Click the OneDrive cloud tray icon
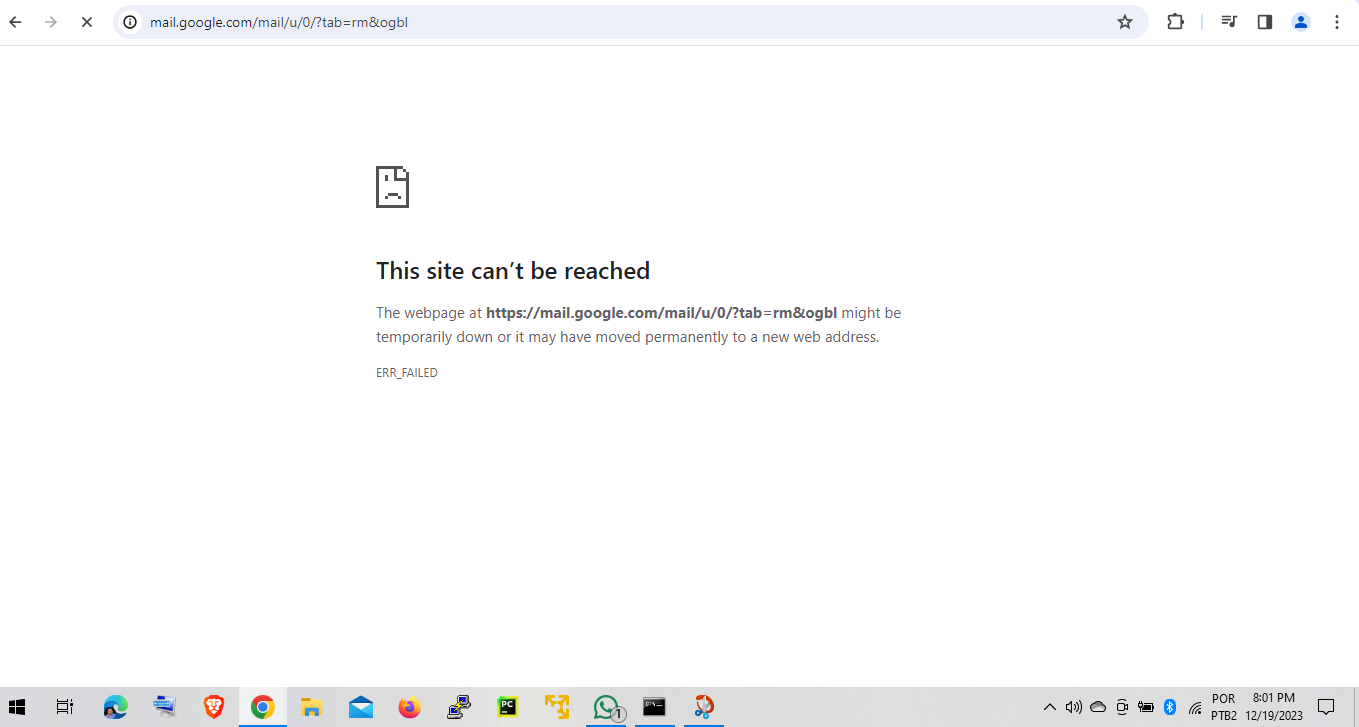This screenshot has height=727, width=1359. [1098, 707]
